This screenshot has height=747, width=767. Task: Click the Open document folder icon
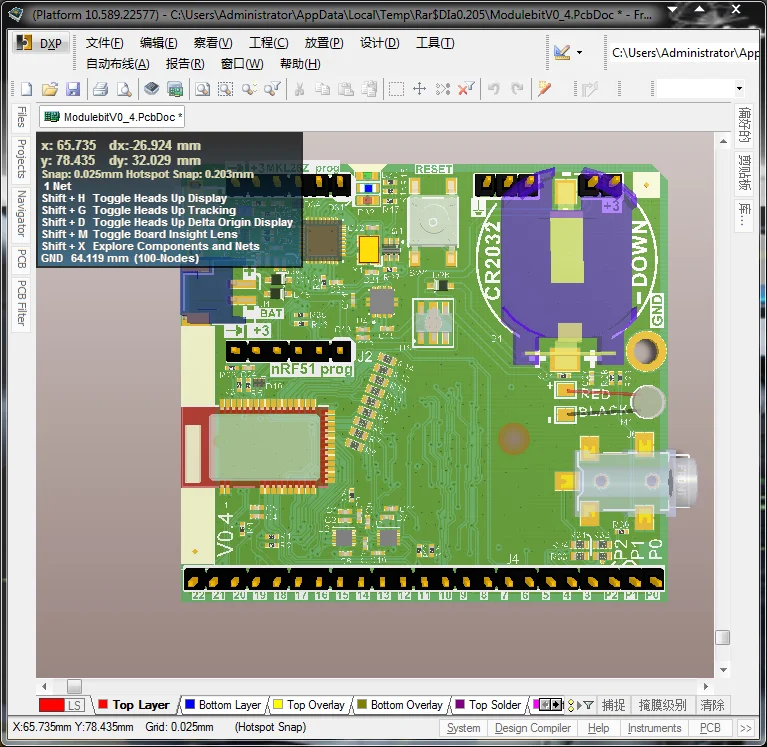(50, 89)
